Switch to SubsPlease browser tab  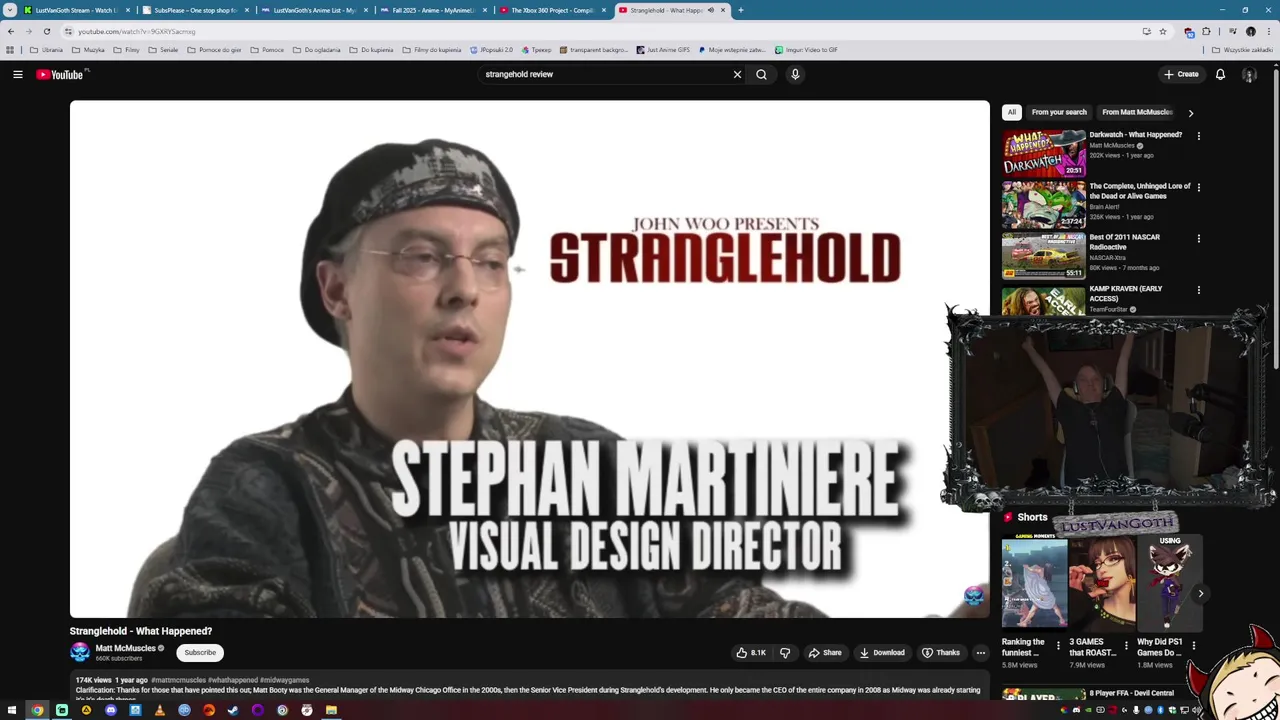[x=196, y=10]
